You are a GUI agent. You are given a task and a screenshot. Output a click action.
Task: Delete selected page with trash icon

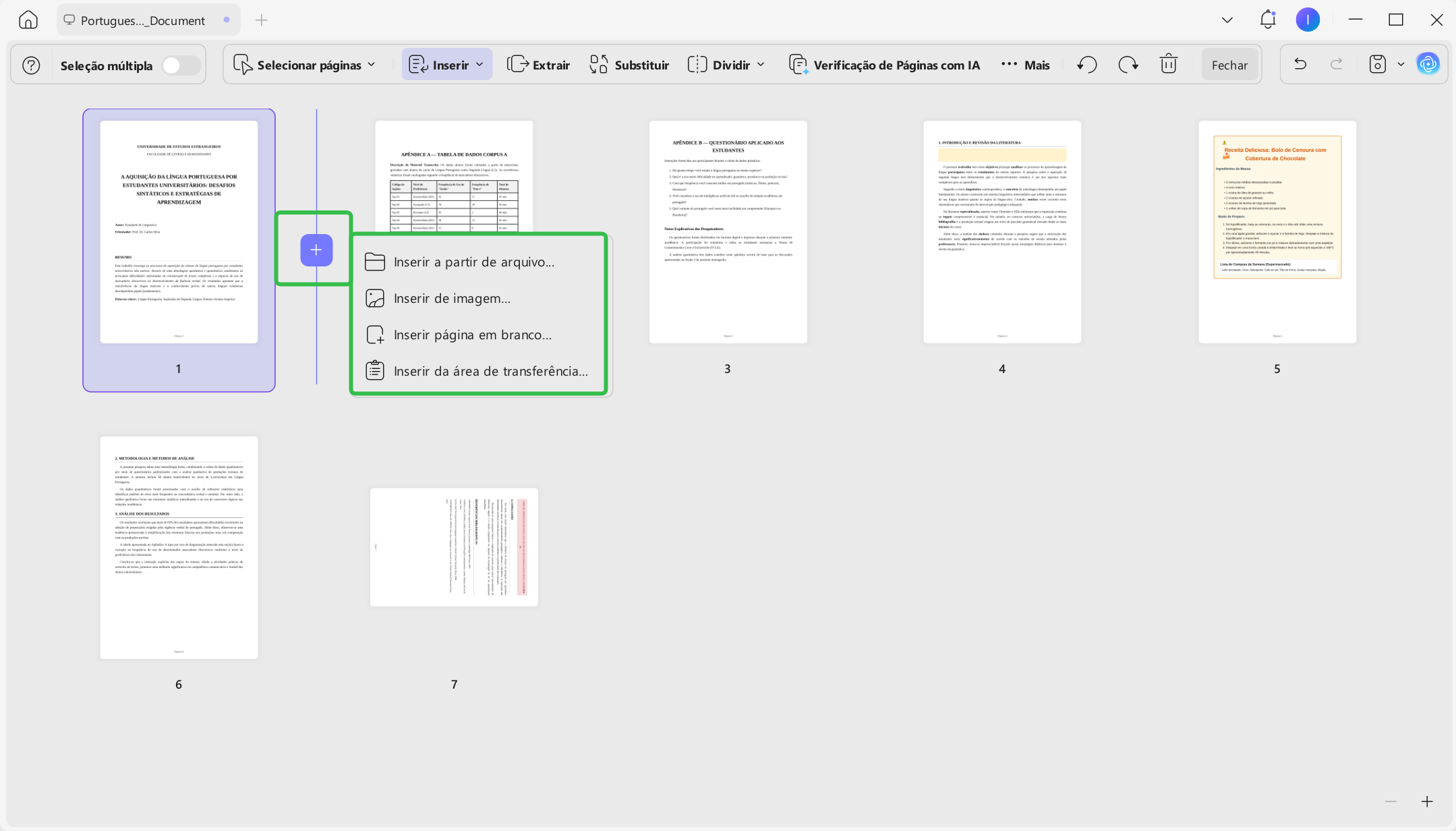click(x=1168, y=65)
